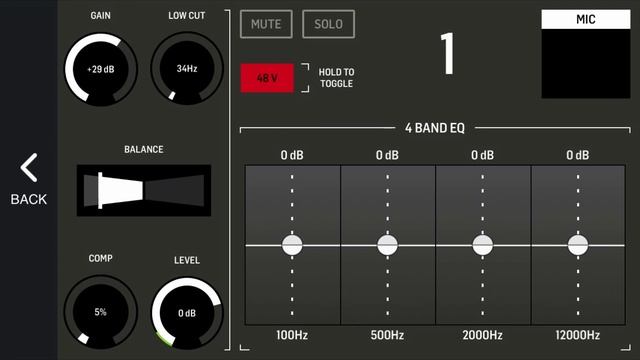
Task: Click the 12000Hz frequency label
Action: [578, 336]
